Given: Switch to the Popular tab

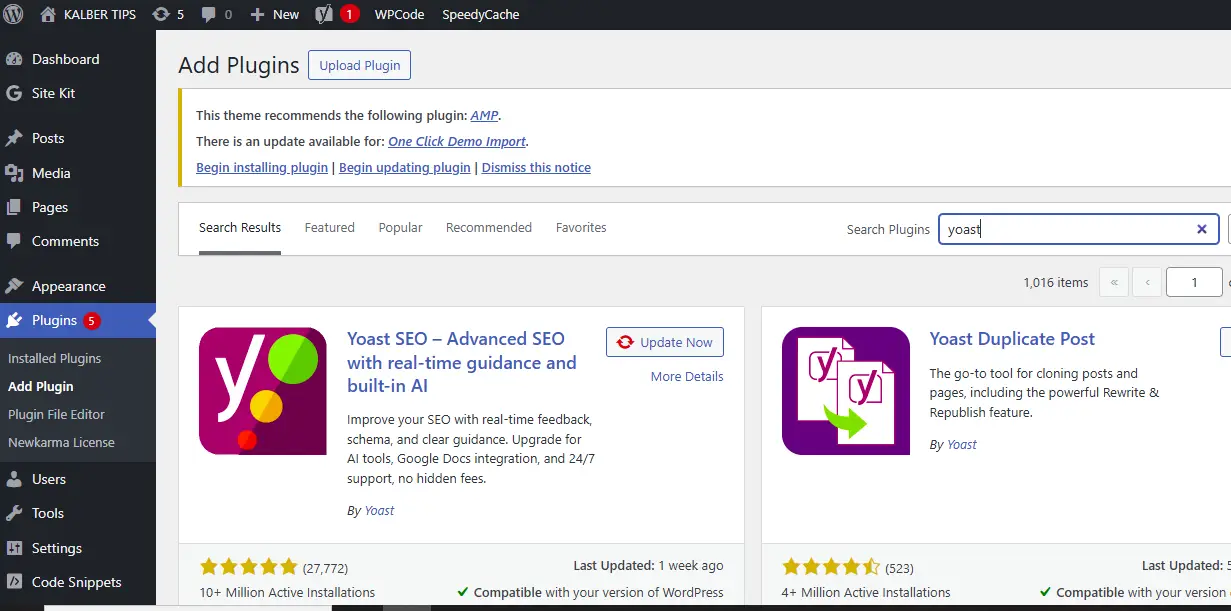Looking at the screenshot, I should 400,227.
